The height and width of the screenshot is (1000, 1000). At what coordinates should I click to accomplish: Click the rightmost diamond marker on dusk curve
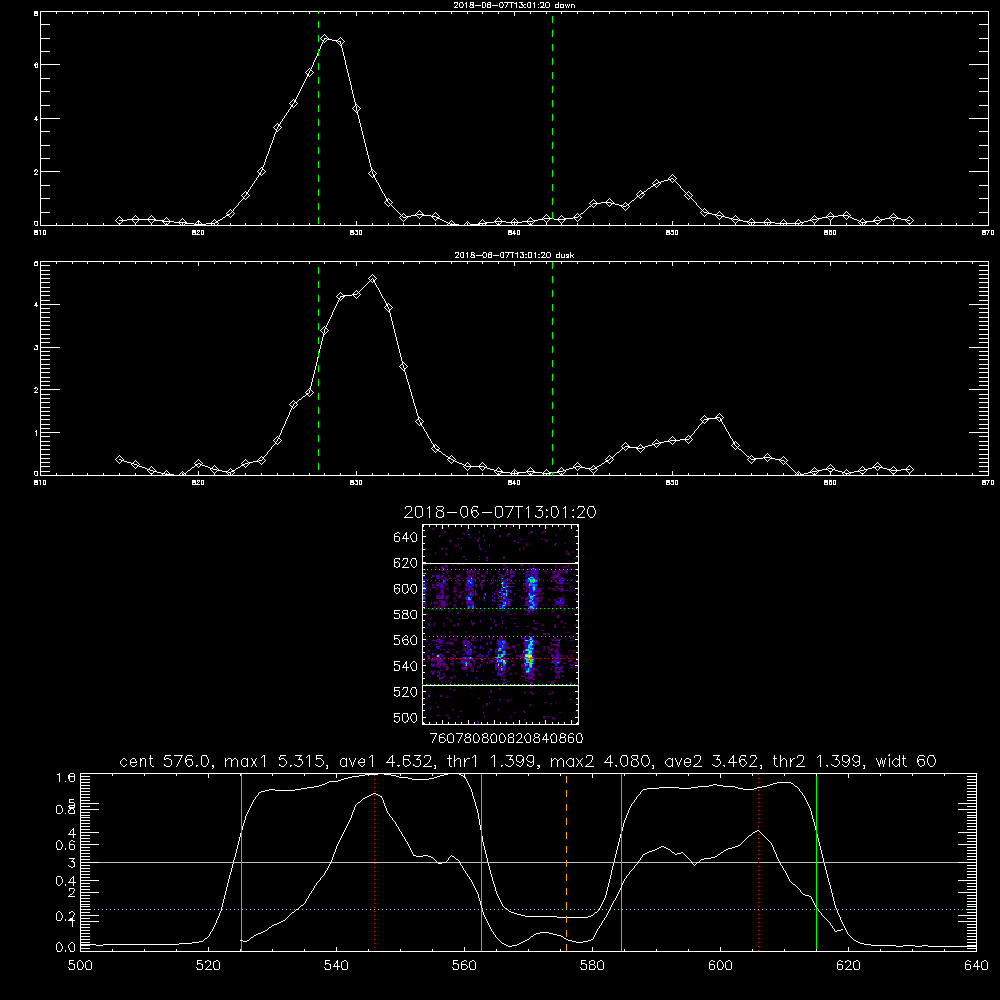pyautogui.click(x=909, y=469)
